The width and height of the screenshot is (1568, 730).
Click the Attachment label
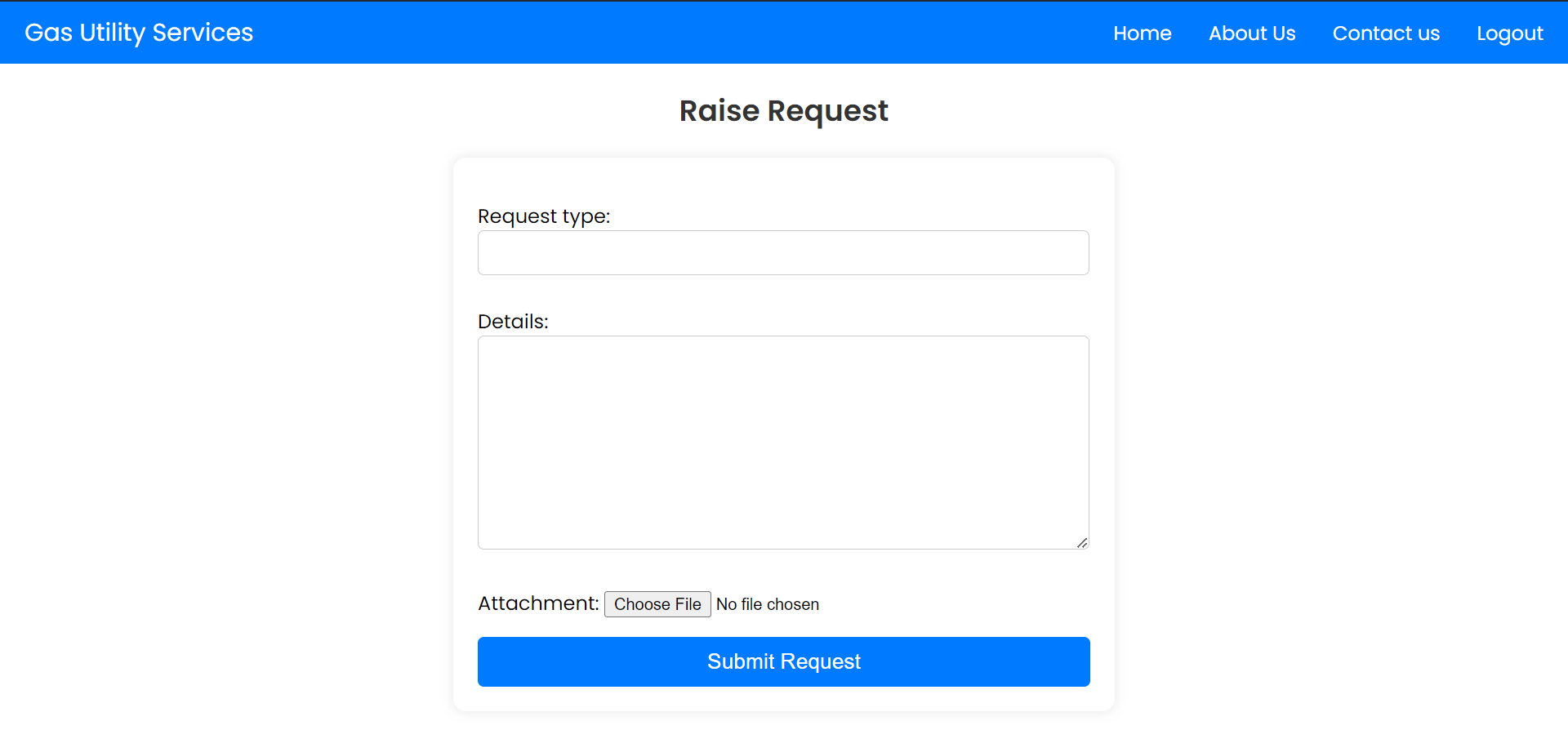pos(538,603)
